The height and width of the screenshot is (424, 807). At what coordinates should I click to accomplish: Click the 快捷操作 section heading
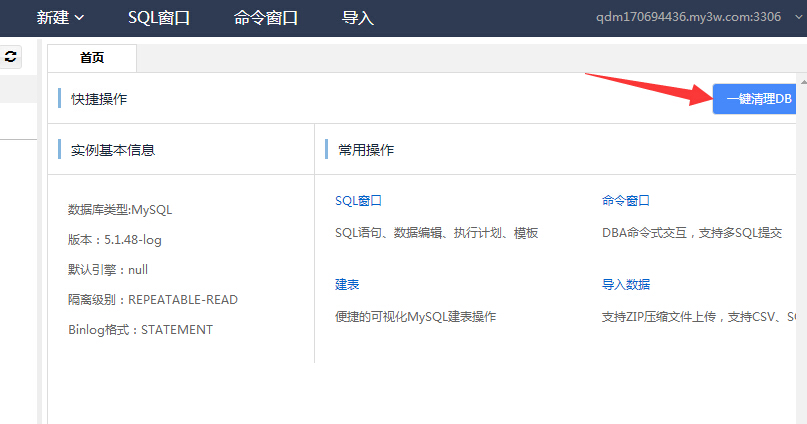click(x=99, y=99)
